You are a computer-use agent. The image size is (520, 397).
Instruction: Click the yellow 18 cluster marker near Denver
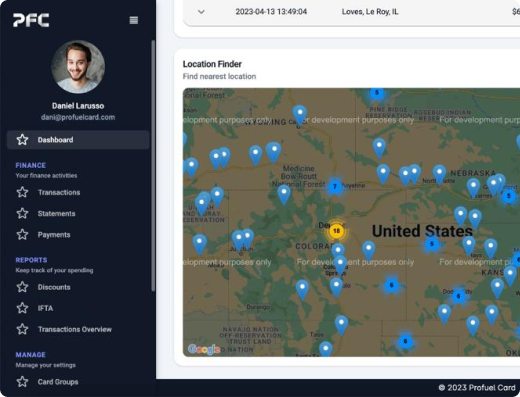337,231
